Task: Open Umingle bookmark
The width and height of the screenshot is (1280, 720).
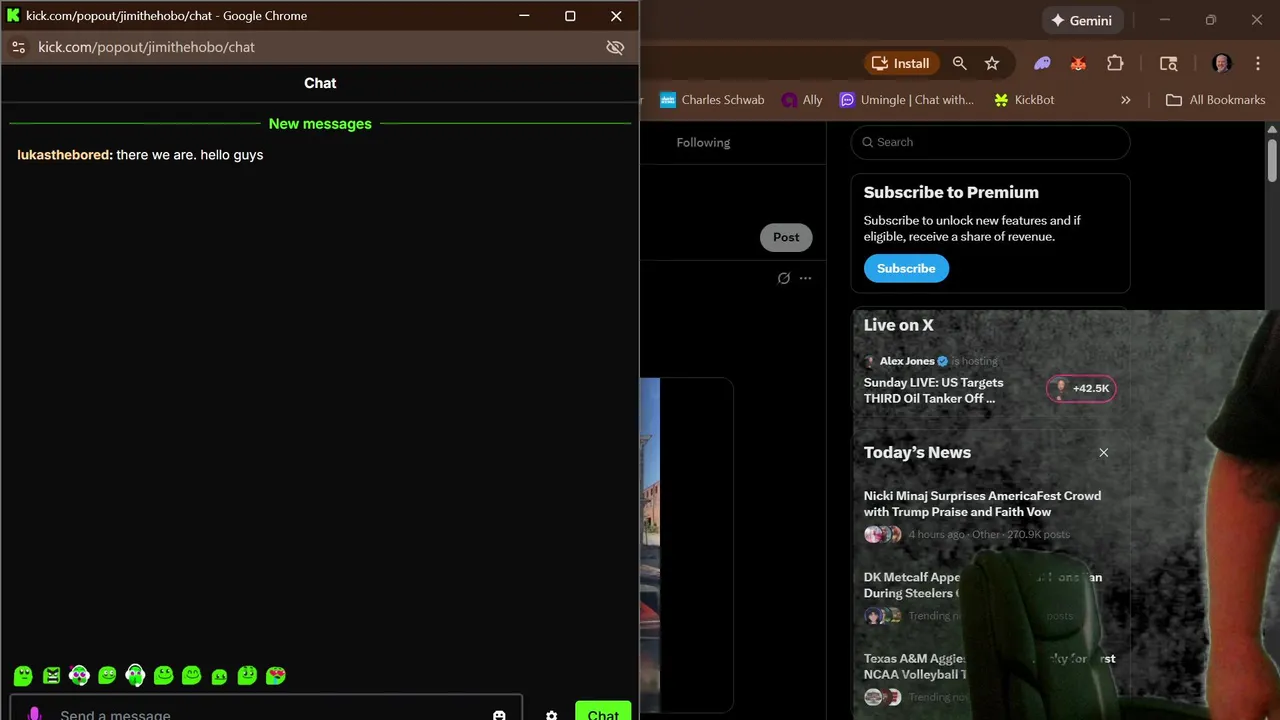Action: (x=907, y=100)
